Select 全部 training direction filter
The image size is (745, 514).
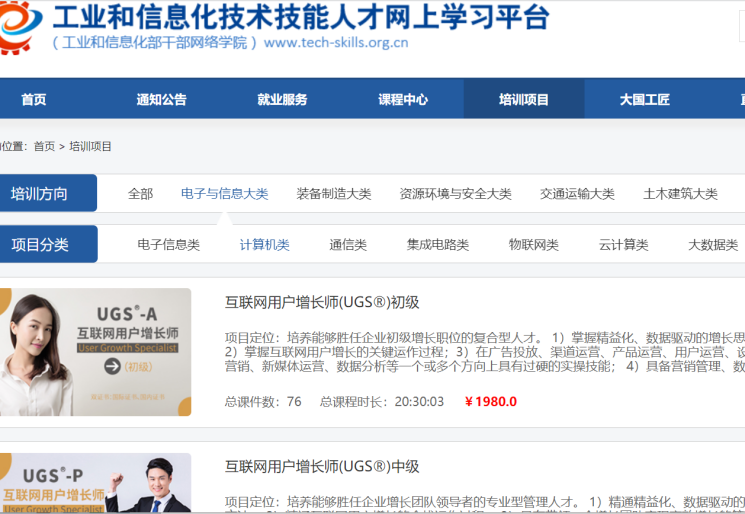pyautogui.click(x=140, y=194)
